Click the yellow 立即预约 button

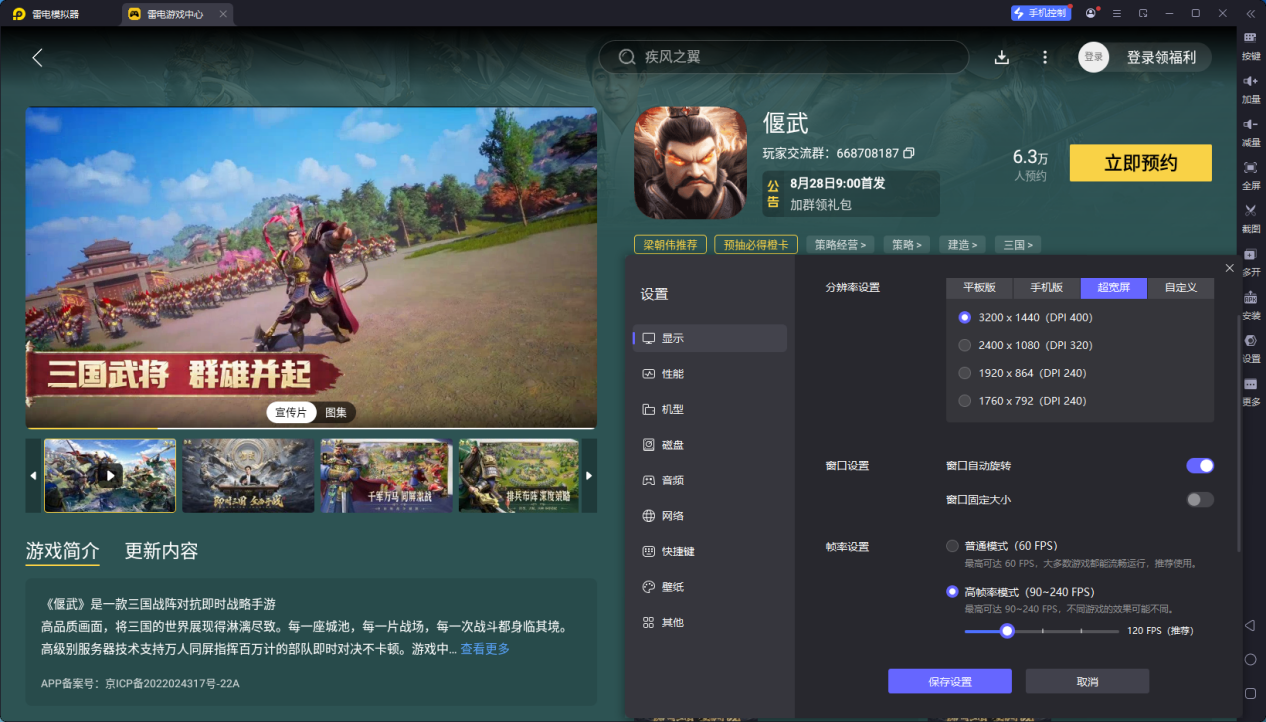[x=1141, y=163]
